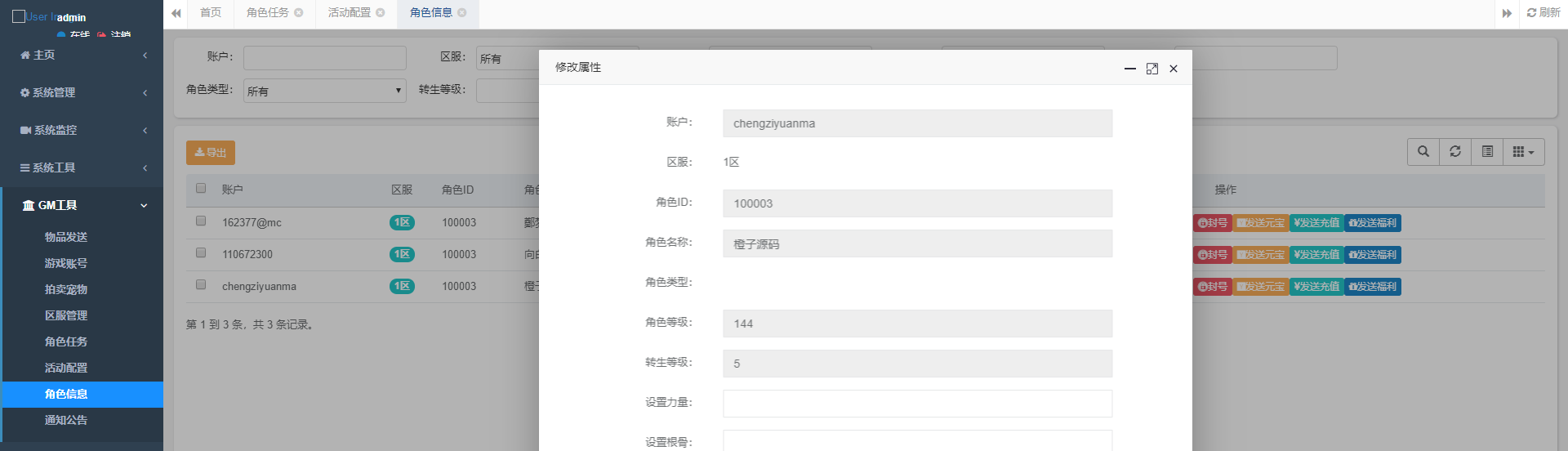The image size is (1568, 451).
Task: Check the row checkbox for chengziyuanma
Action: 201,285
